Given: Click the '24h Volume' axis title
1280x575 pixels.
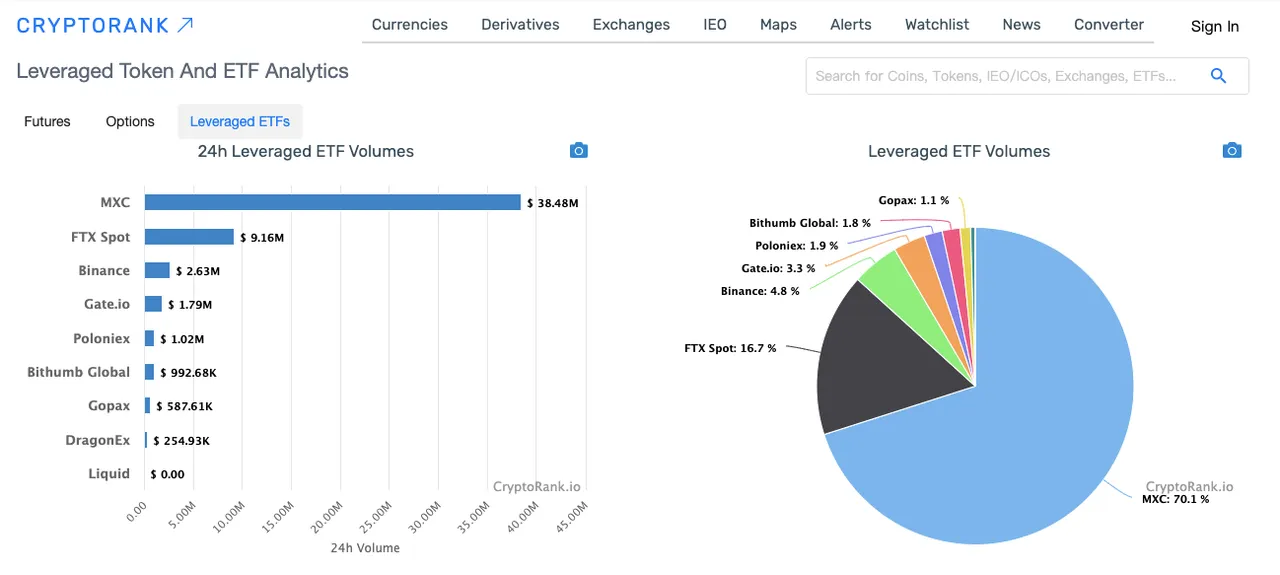Looking at the screenshot, I should [365, 548].
